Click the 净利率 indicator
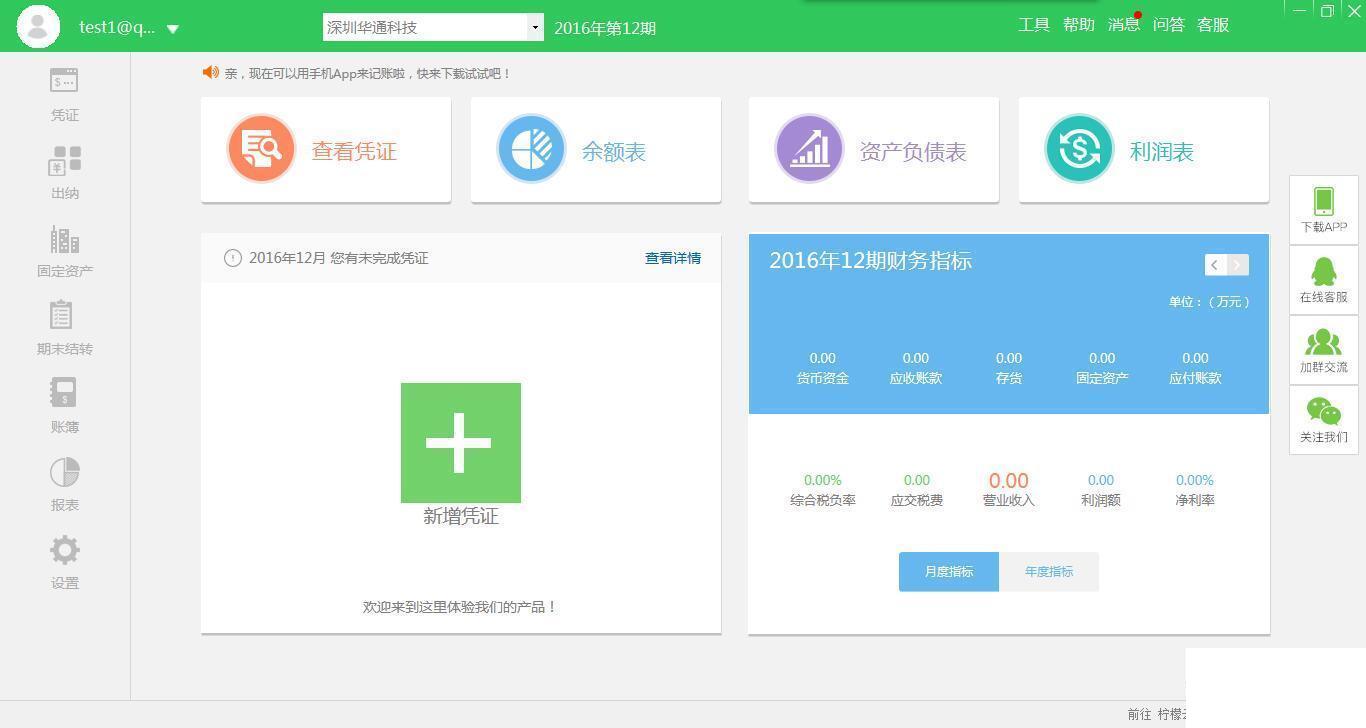The width and height of the screenshot is (1366, 728). (x=1195, y=490)
